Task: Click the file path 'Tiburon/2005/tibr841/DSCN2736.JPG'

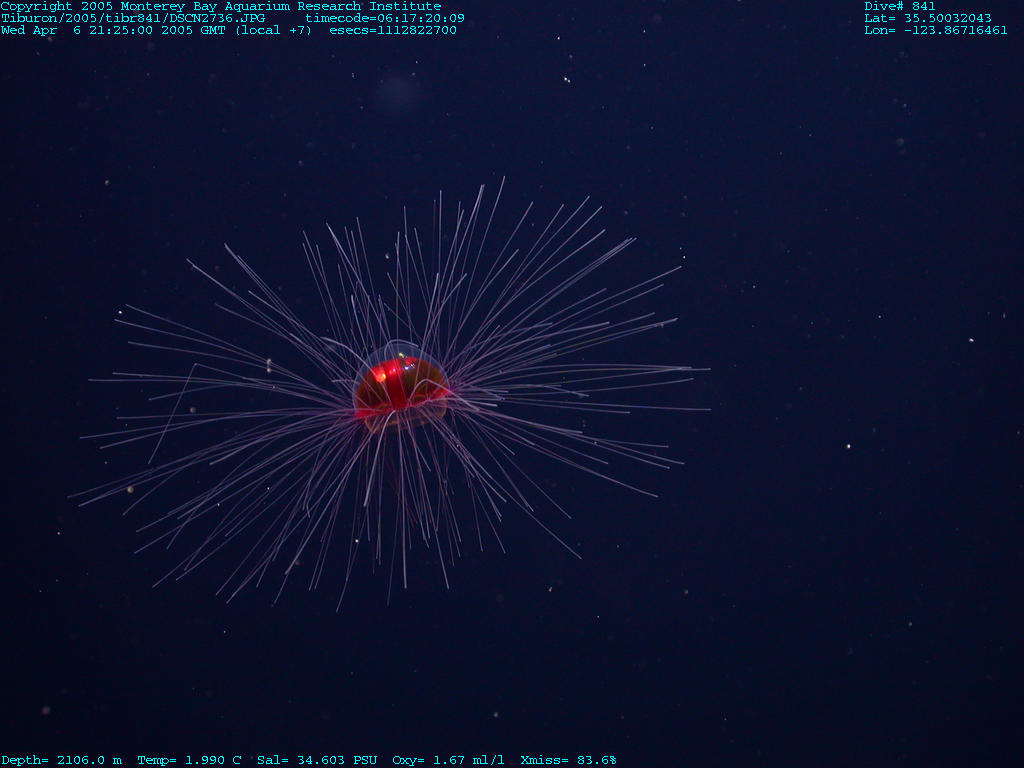Action: click(x=133, y=18)
